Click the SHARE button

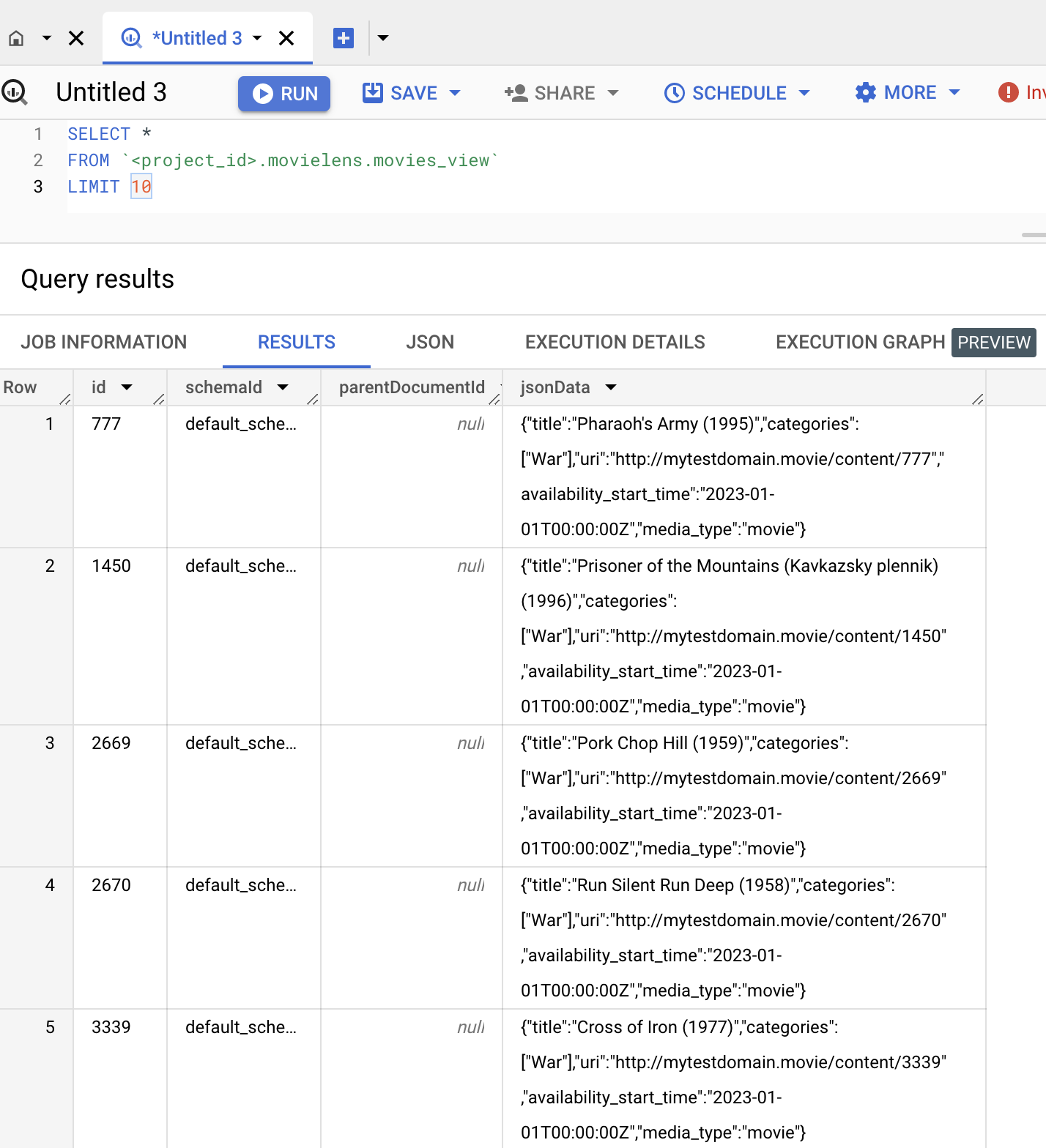(550, 93)
